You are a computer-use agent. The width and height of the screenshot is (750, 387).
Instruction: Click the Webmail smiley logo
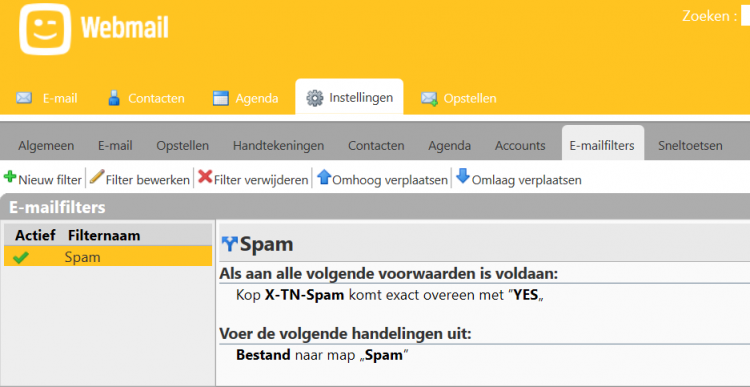45,29
